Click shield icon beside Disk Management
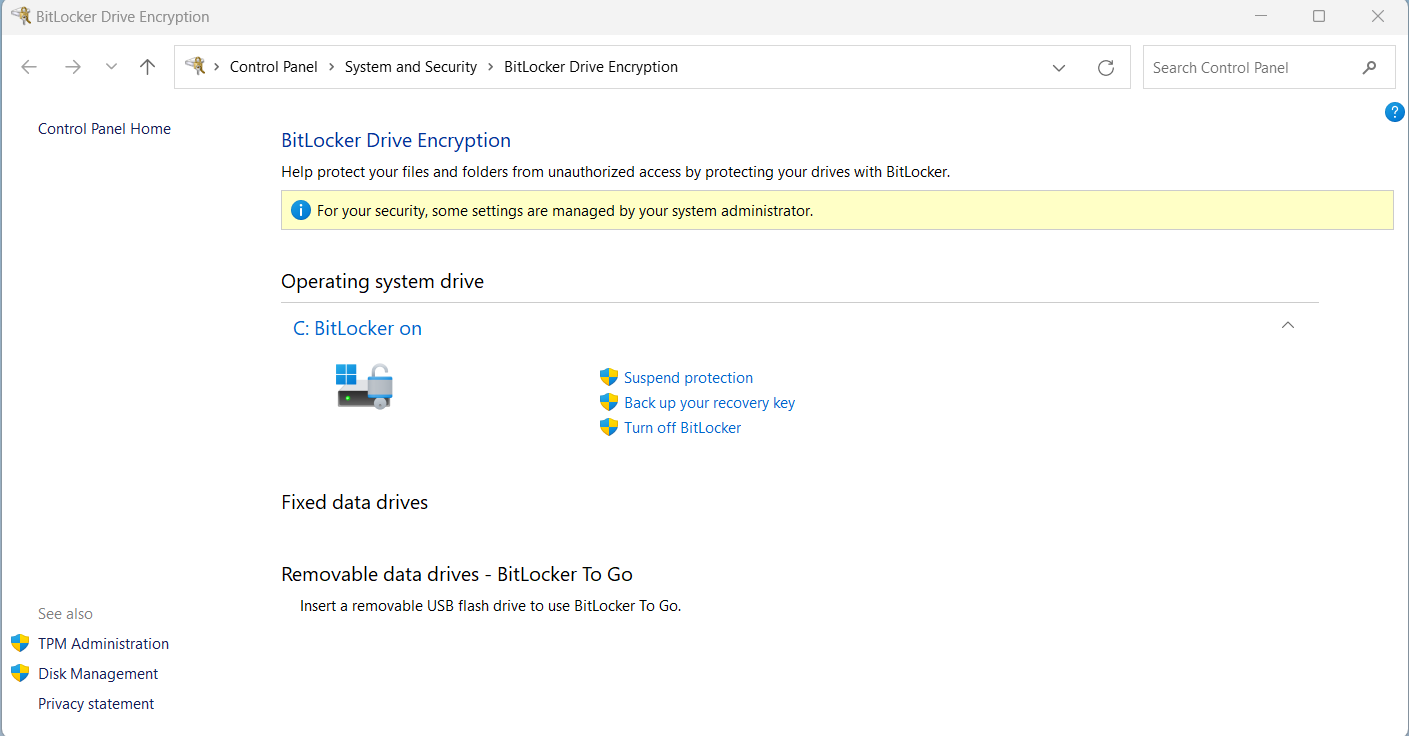Viewport: 1409px width, 736px height. coord(20,673)
